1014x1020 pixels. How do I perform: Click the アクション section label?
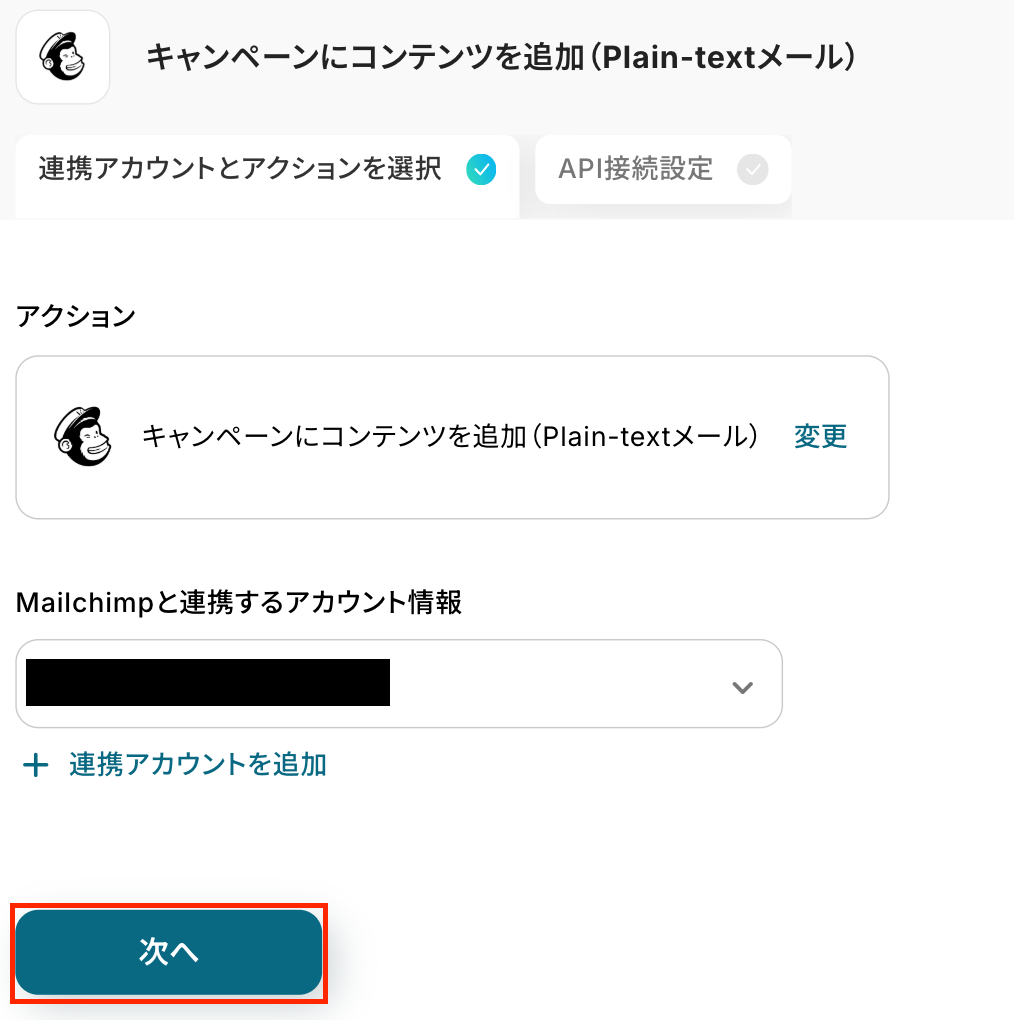(76, 317)
